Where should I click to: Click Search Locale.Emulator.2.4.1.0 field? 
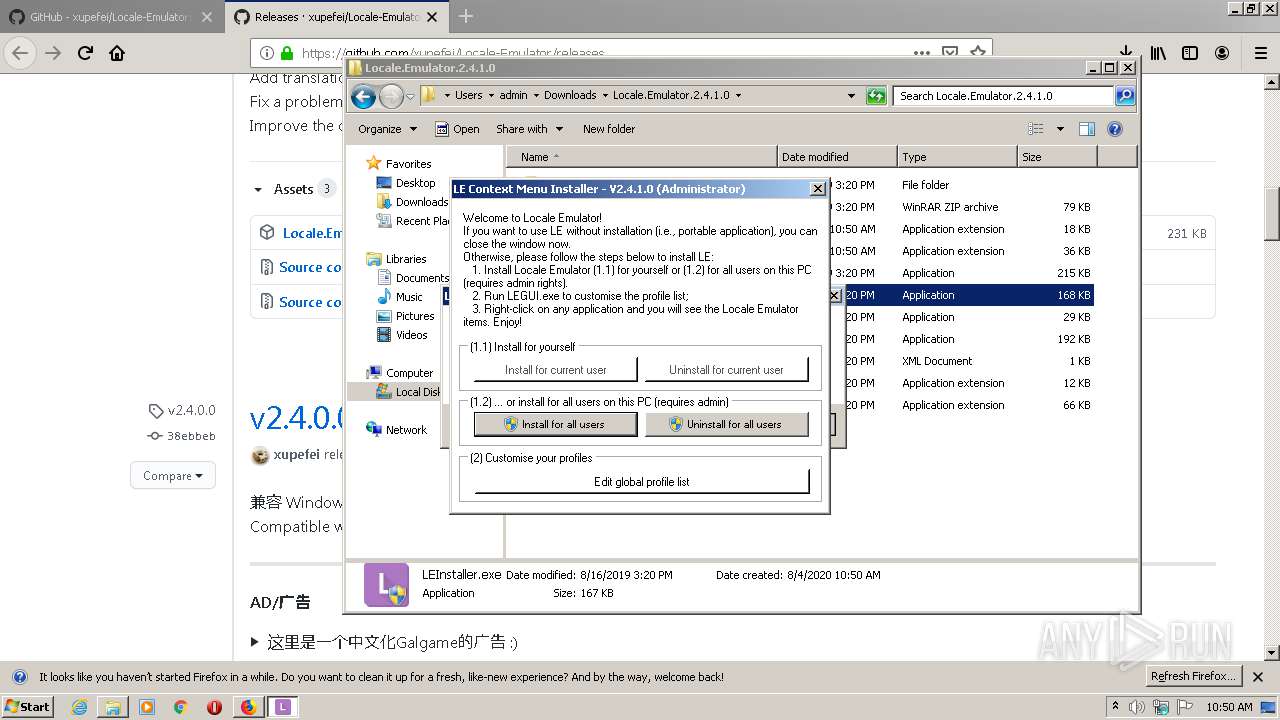[x=1003, y=96]
